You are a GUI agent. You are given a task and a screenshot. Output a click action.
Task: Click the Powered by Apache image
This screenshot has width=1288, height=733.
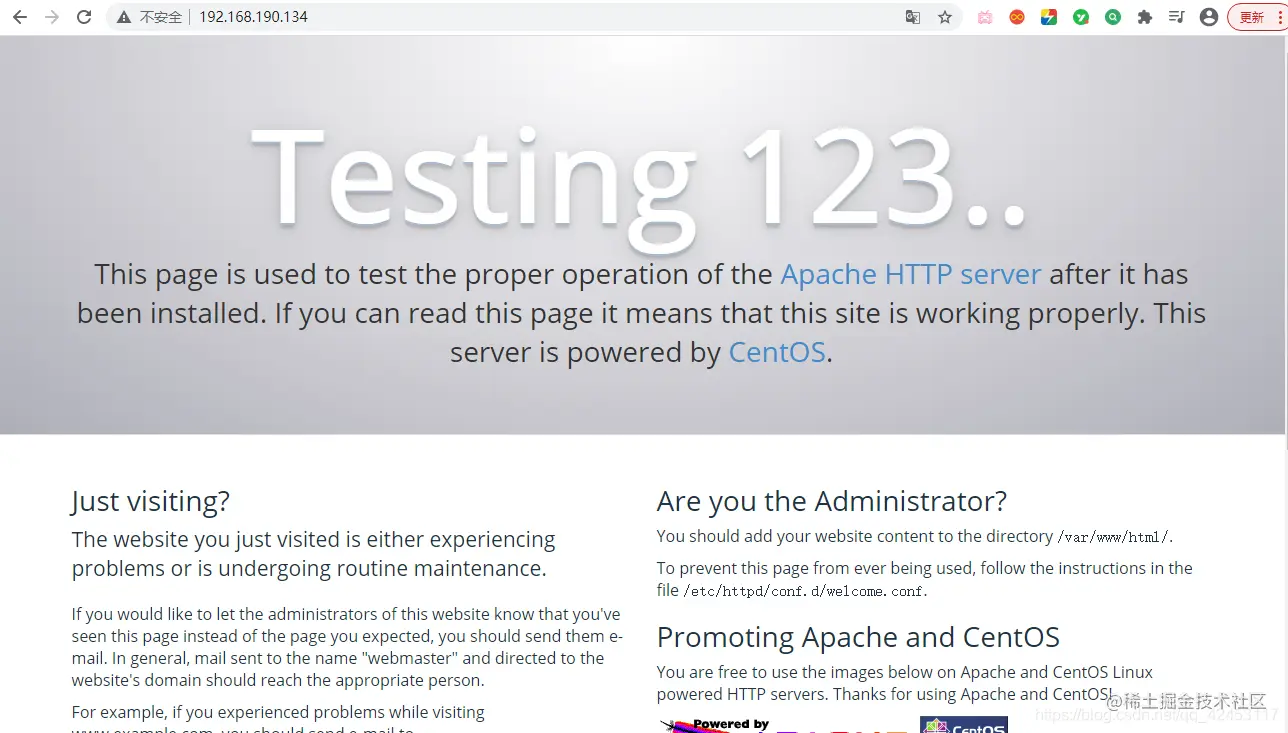coord(784,725)
